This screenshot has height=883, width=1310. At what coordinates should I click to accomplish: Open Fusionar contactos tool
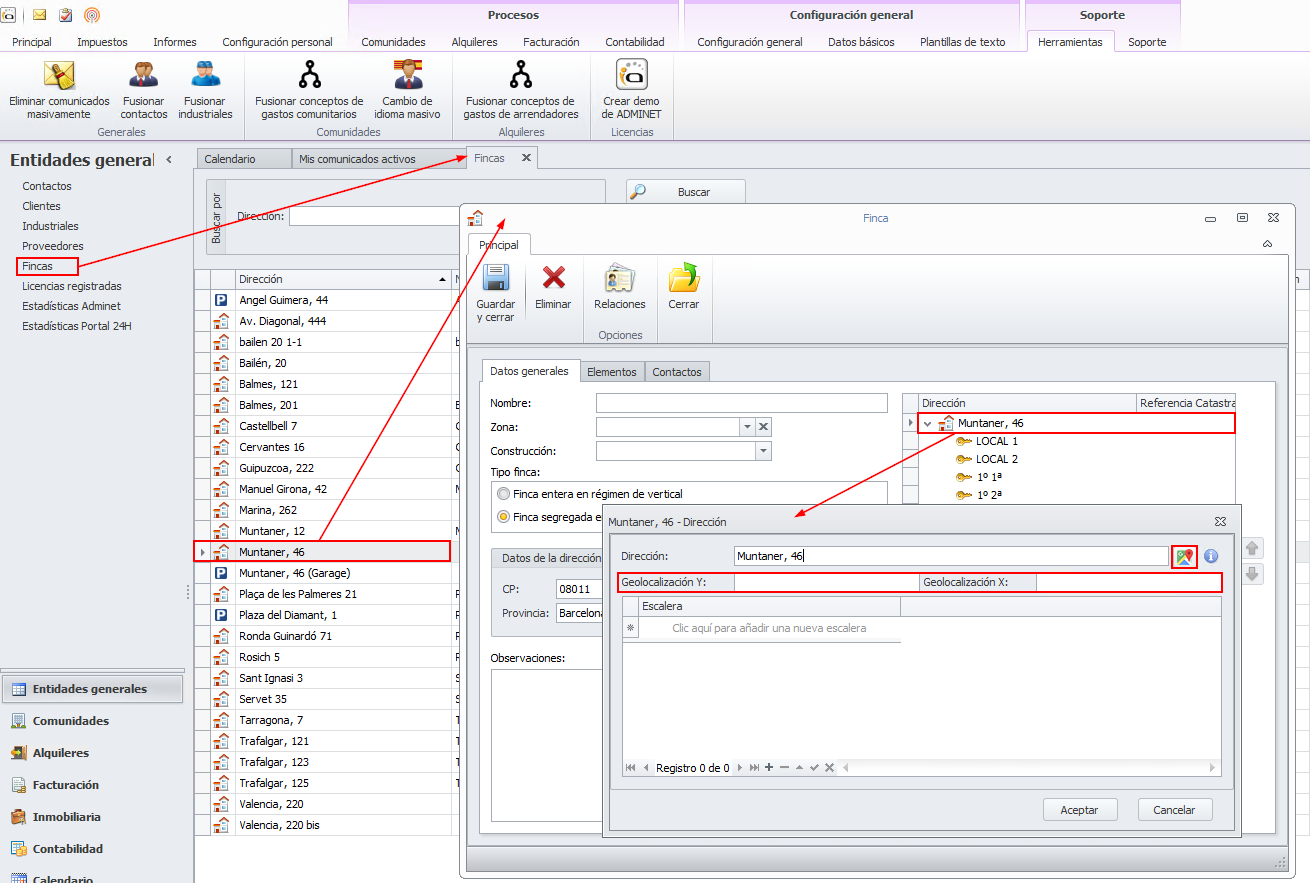point(143,76)
